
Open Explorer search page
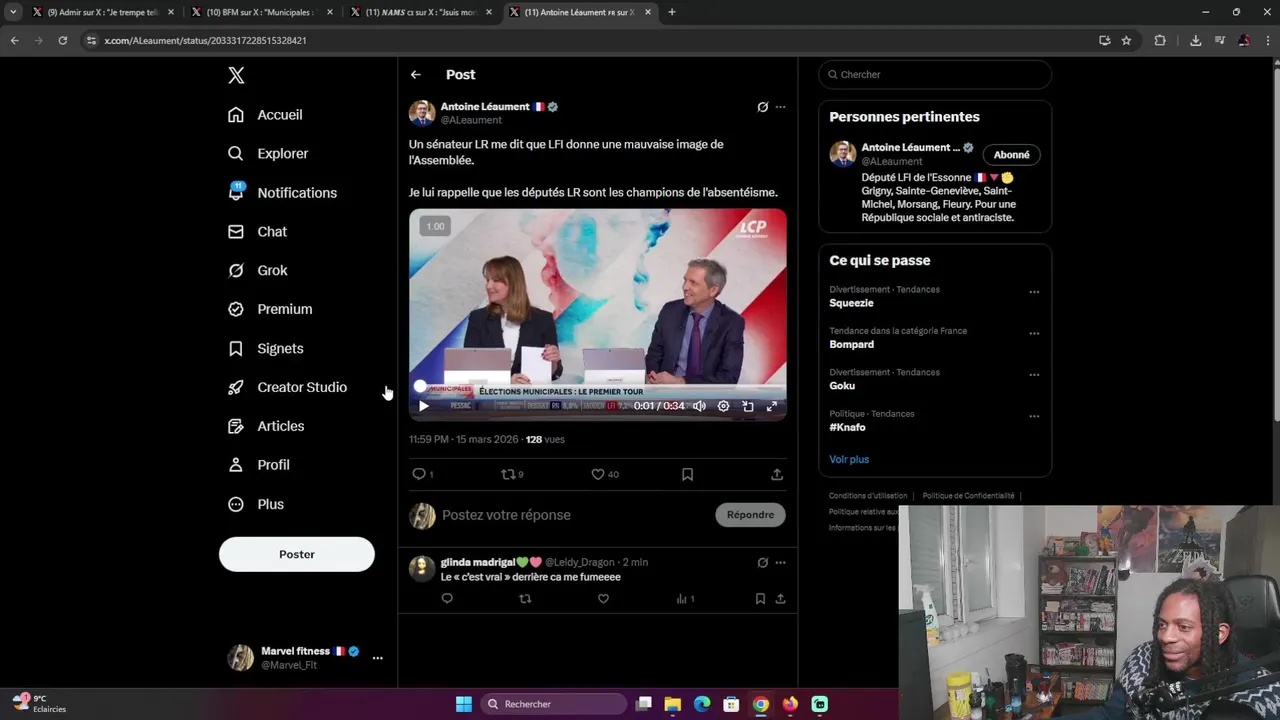tap(267, 154)
